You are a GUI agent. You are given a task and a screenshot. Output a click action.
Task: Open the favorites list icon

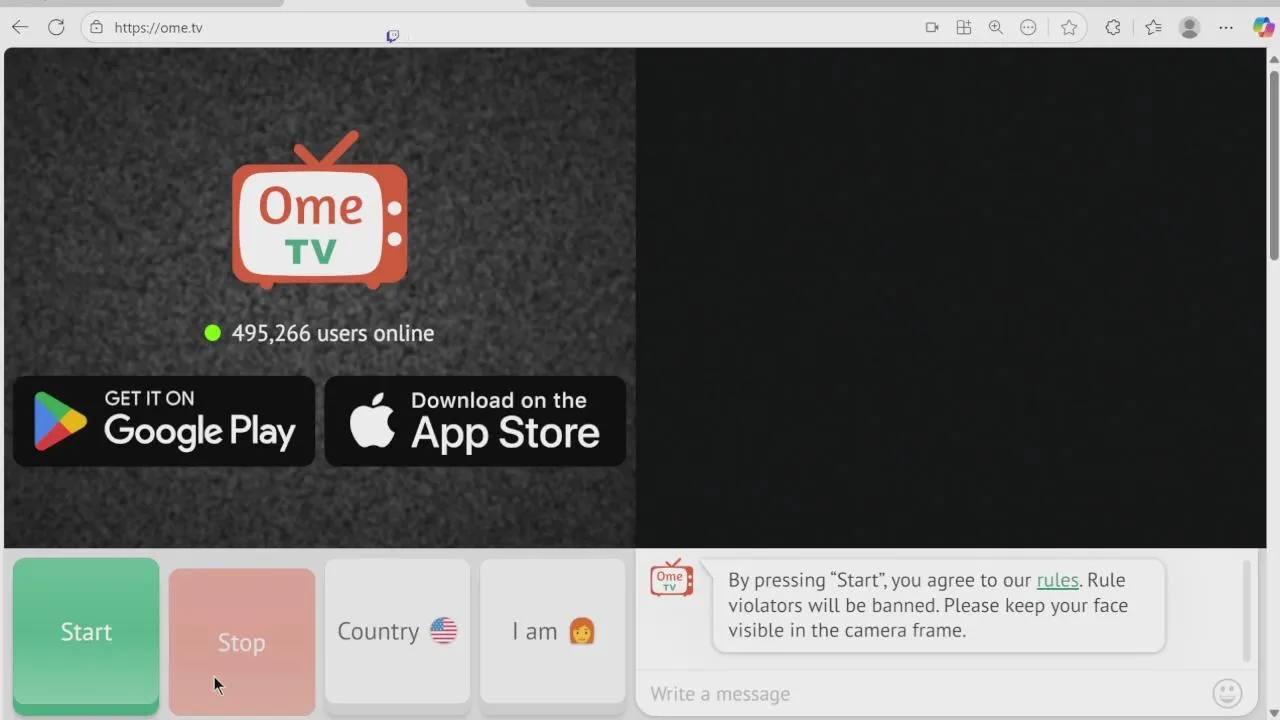click(1153, 28)
